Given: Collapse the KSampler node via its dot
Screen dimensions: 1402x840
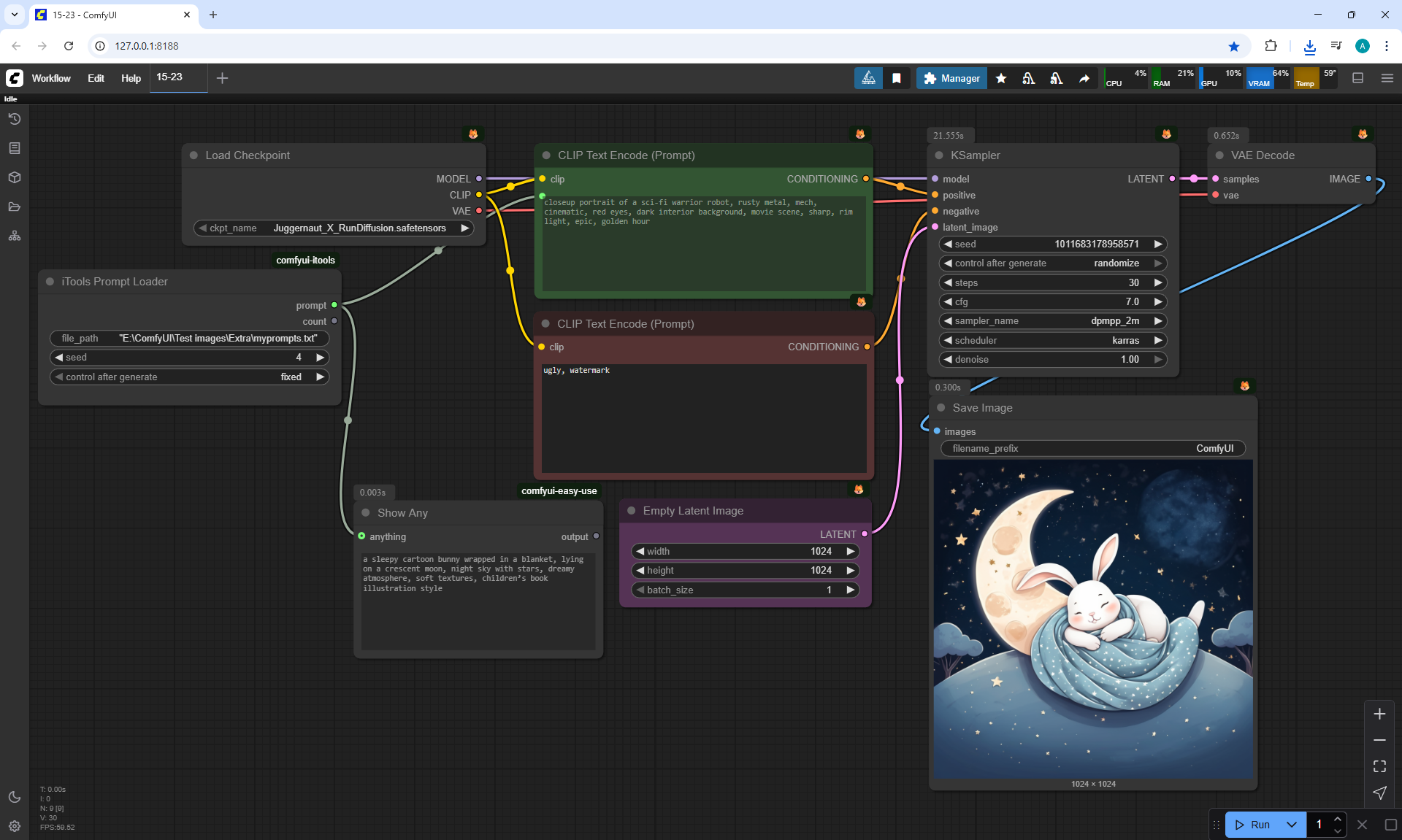Looking at the screenshot, I should (x=939, y=155).
